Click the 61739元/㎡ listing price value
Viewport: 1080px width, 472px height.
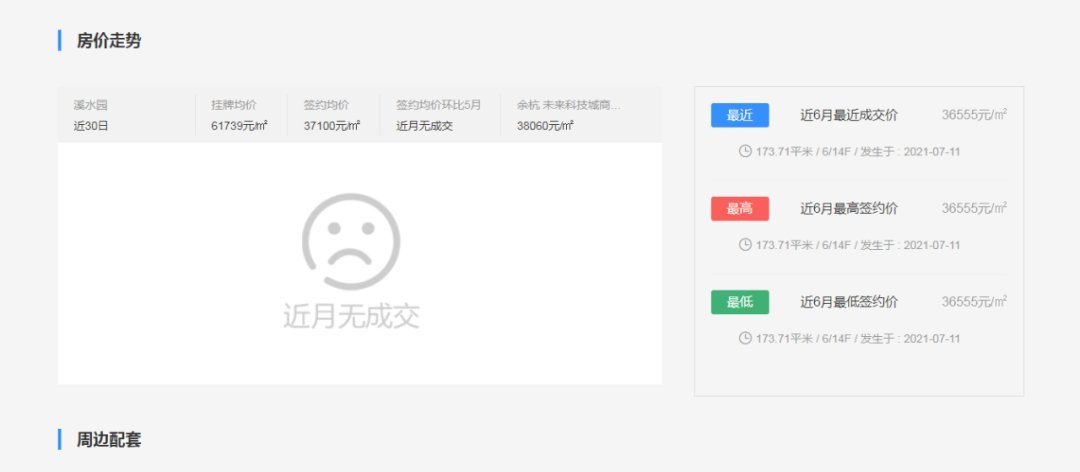point(239,126)
